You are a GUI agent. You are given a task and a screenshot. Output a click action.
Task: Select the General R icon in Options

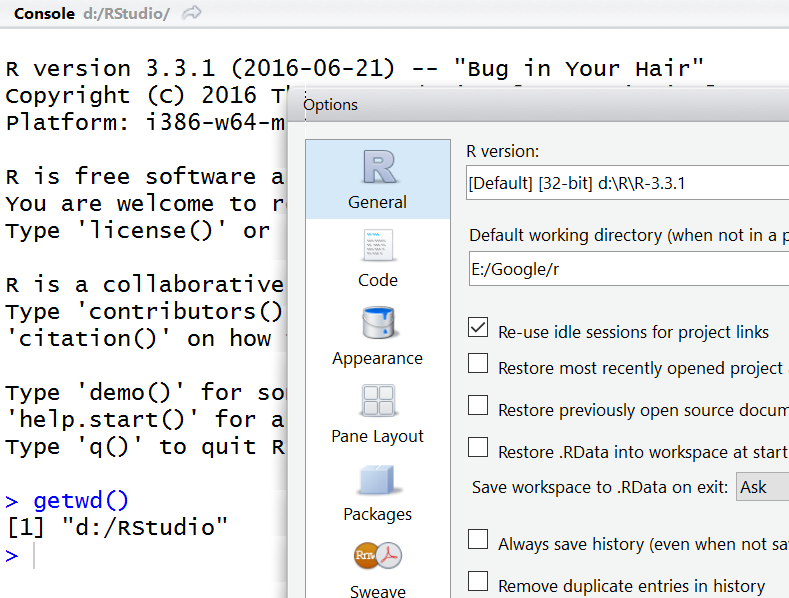pyautogui.click(x=378, y=168)
